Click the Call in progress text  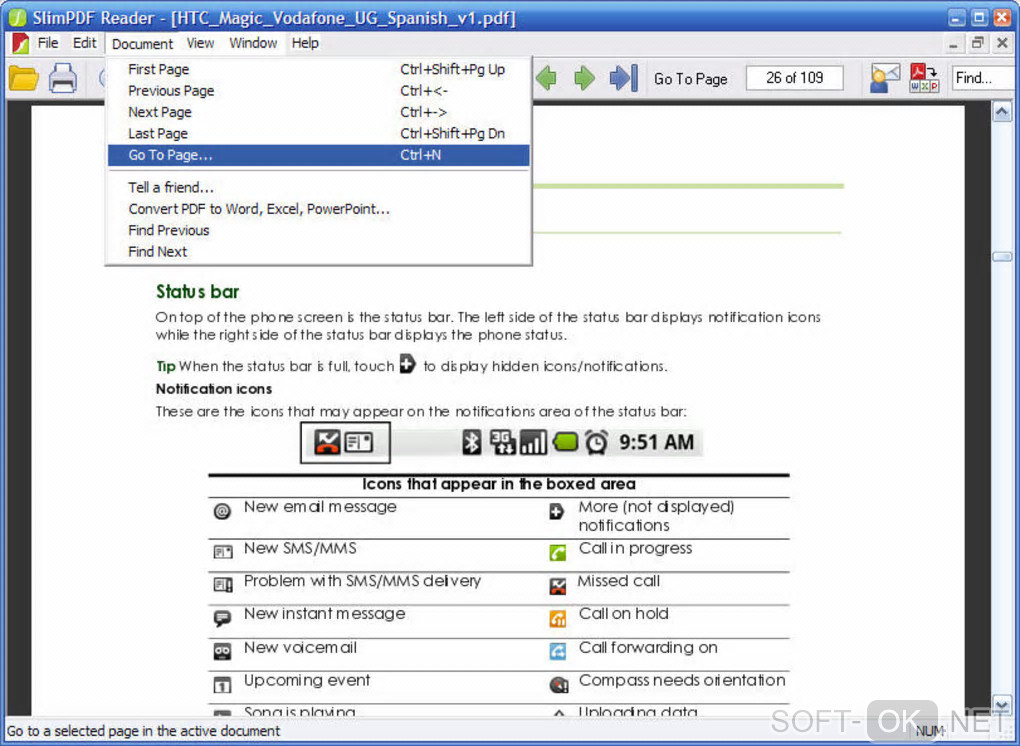click(636, 548)
